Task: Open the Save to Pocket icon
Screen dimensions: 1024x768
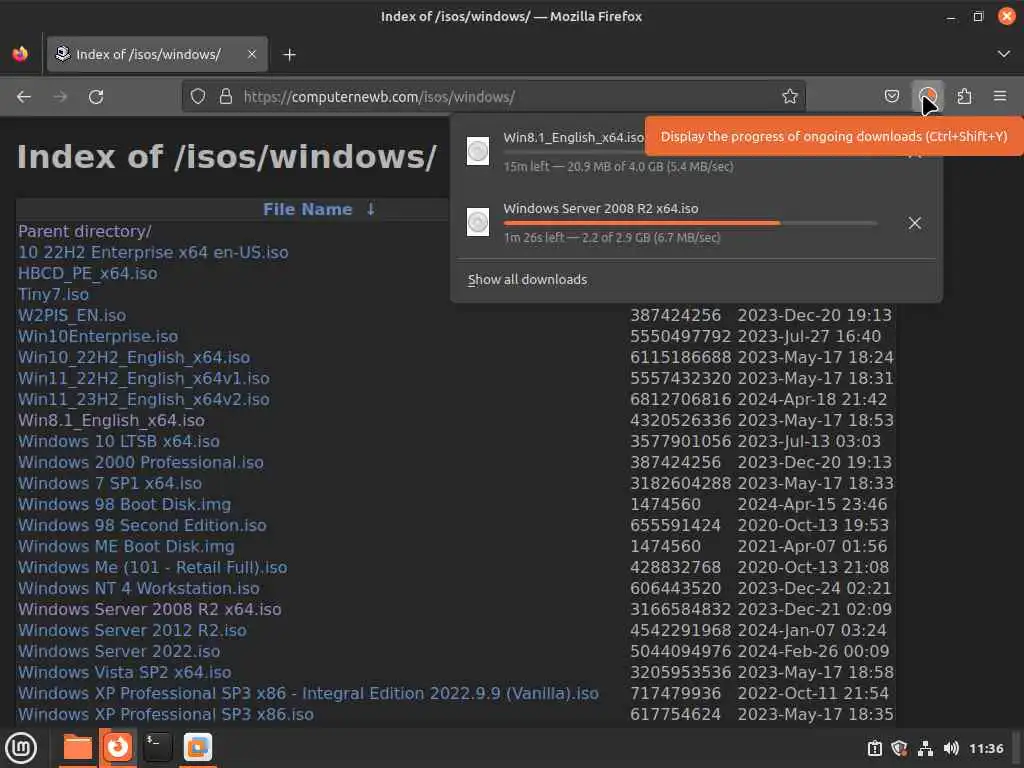Action: pyautogui.click(x=891, y=97)
